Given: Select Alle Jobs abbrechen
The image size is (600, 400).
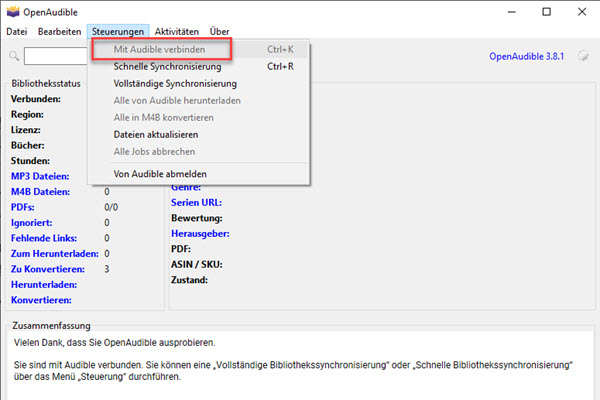Looking at the screenshot, I should click(198, 152).
